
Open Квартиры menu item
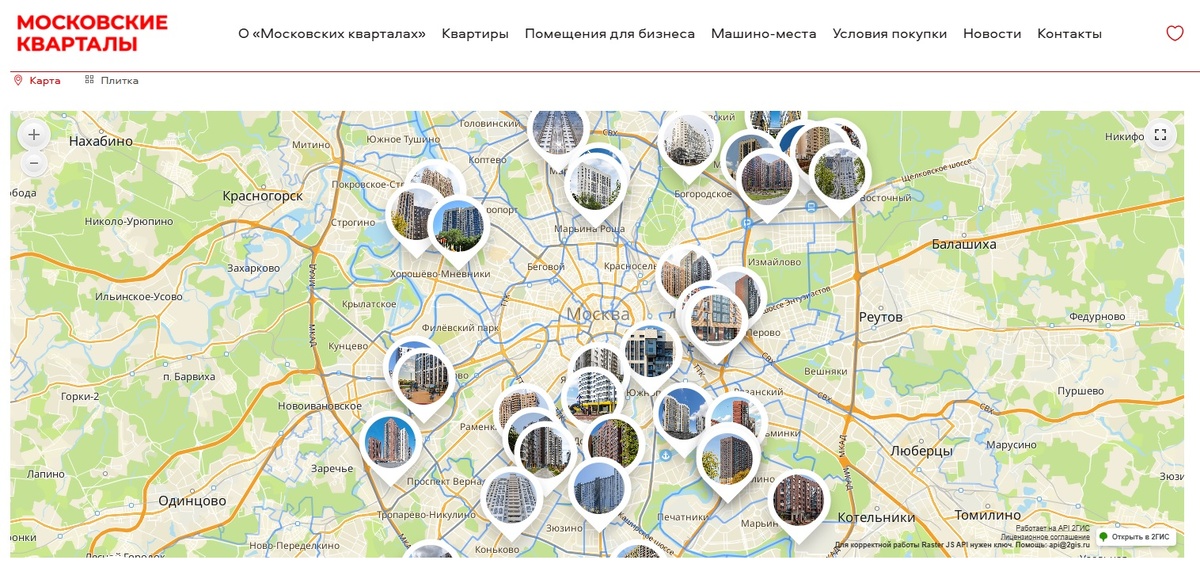pyautogui.click(x=475, y=34)
